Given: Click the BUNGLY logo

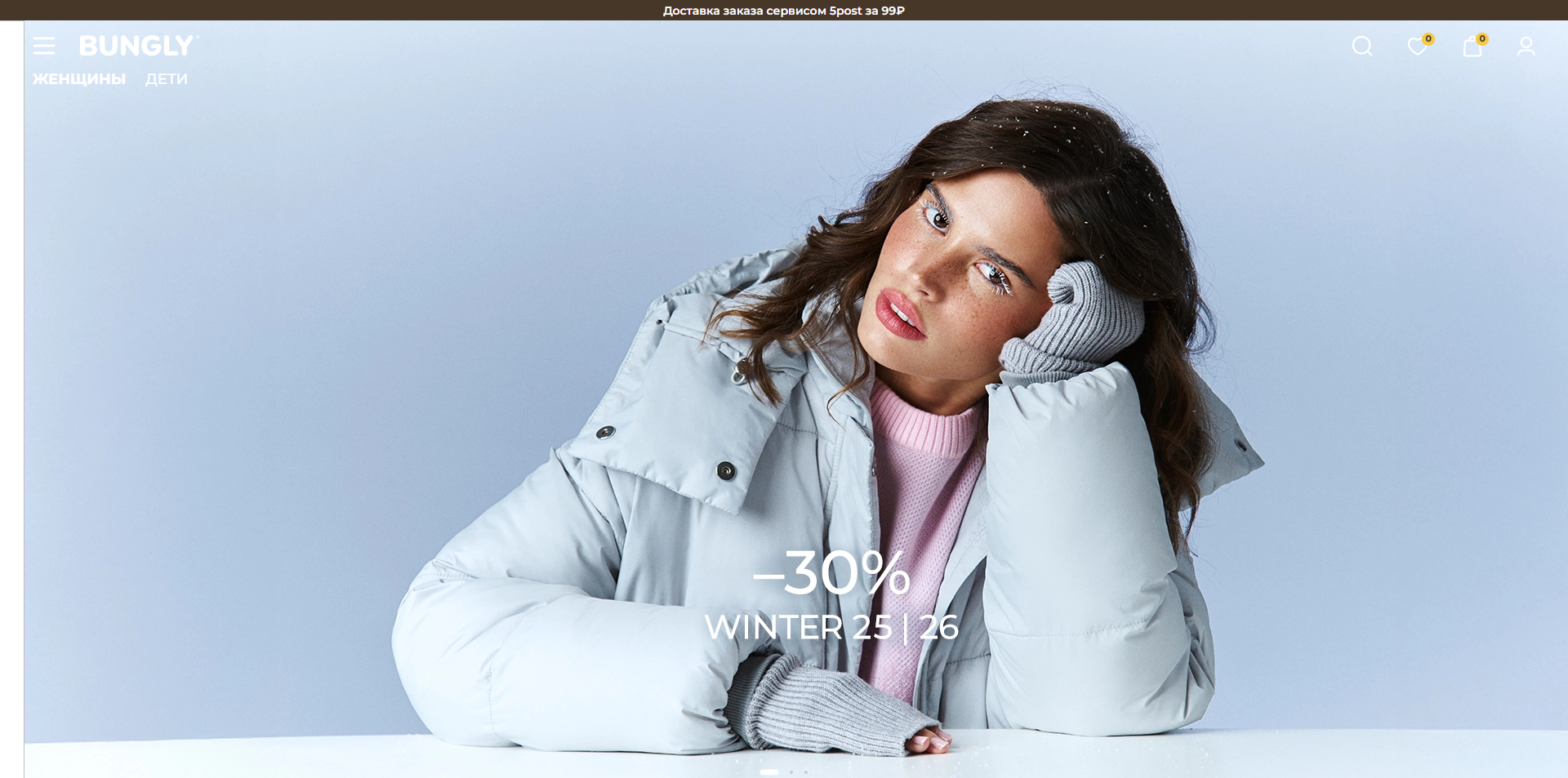Looking at the screenshot, I should tap(137, 46).
